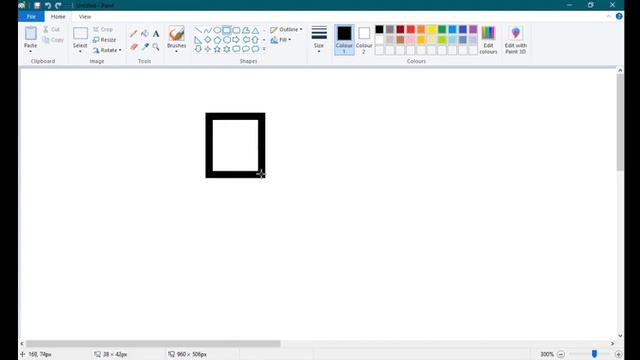640x360 pixels.
Task: Pick the purple colour swatch
Action: click(x=473, y=29)
